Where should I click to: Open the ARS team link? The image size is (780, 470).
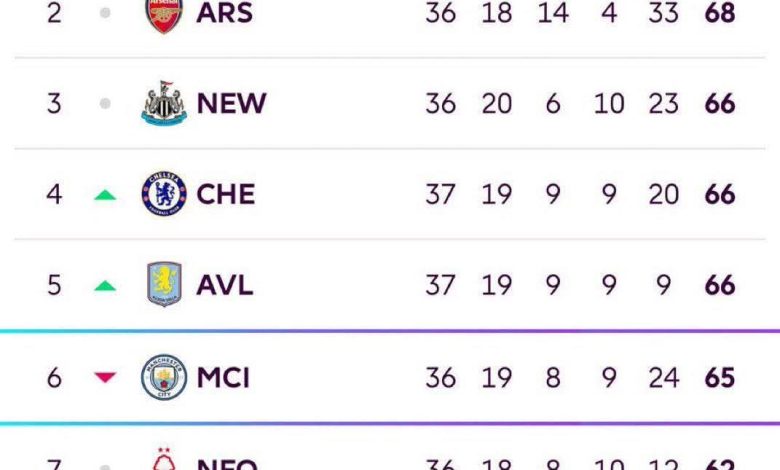click(227, 14)
